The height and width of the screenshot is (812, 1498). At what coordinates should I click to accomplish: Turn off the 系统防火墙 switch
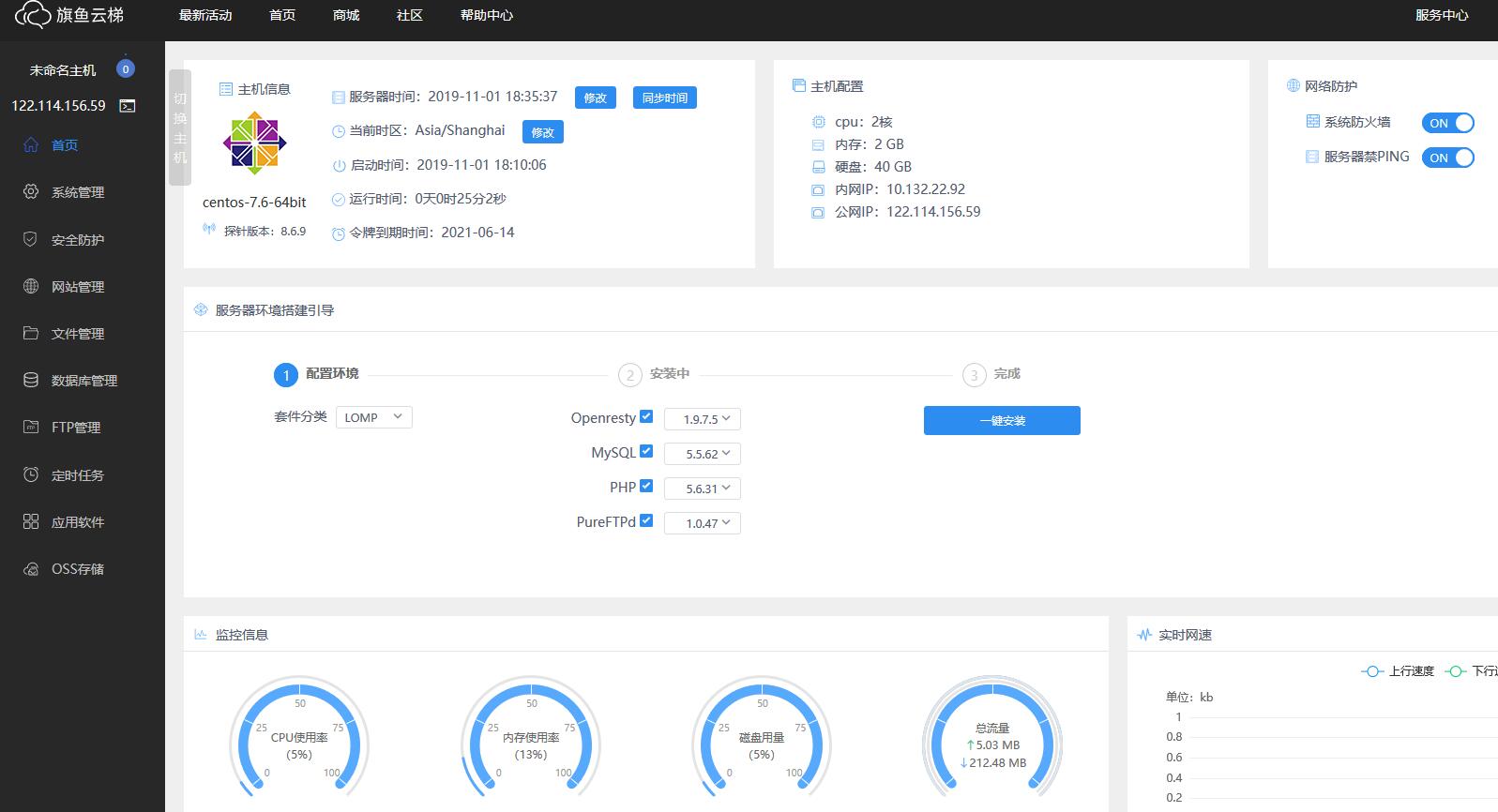[x=1447, y=123]
